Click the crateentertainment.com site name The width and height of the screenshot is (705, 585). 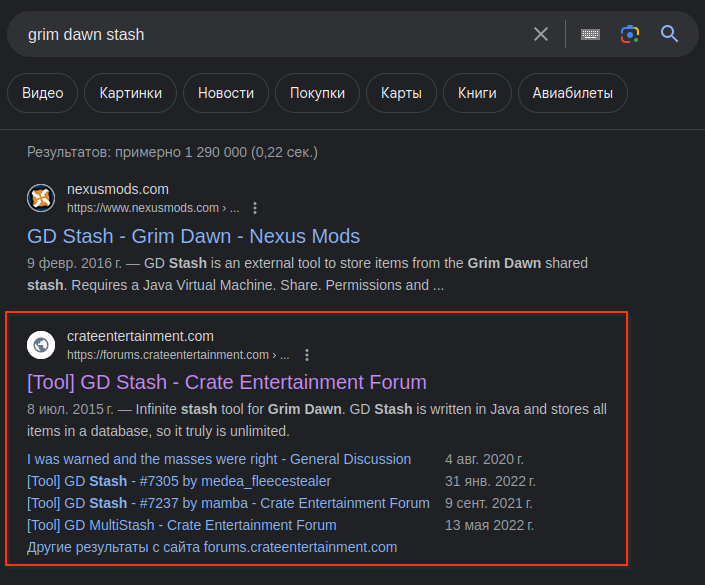click(x=140, y=336)
